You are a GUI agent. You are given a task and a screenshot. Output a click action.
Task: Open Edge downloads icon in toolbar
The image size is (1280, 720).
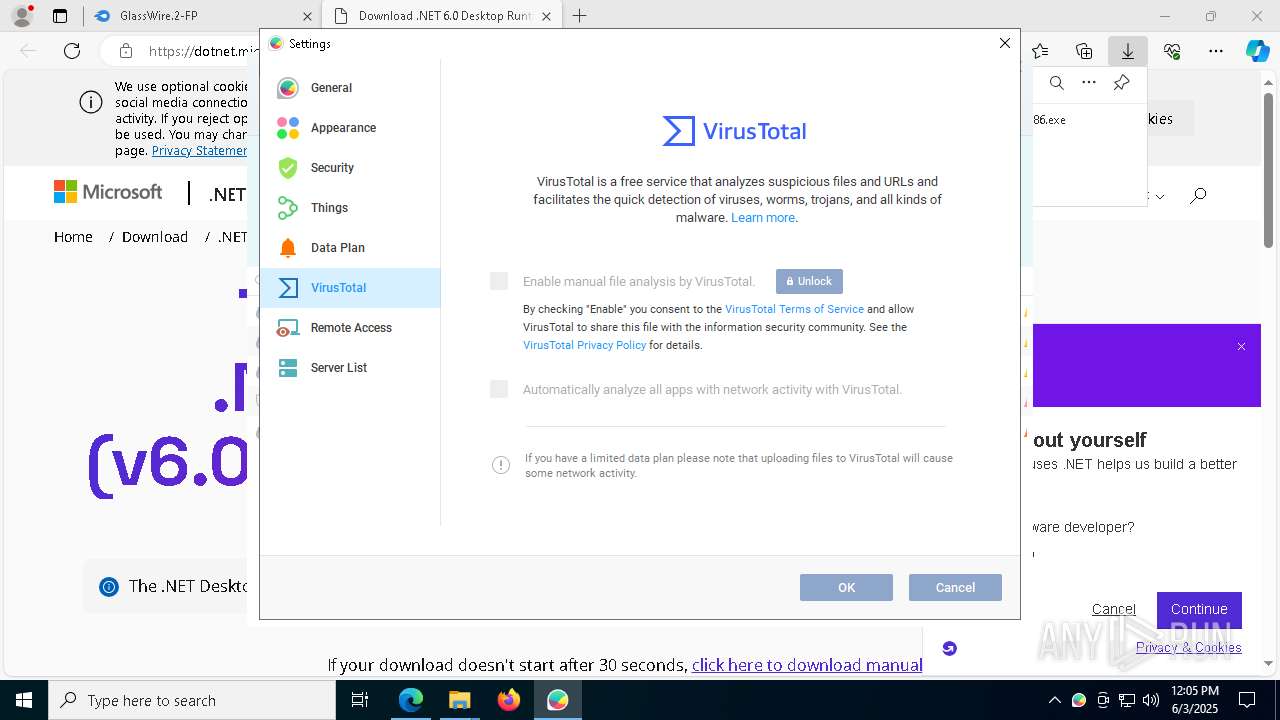point(1127,51)
